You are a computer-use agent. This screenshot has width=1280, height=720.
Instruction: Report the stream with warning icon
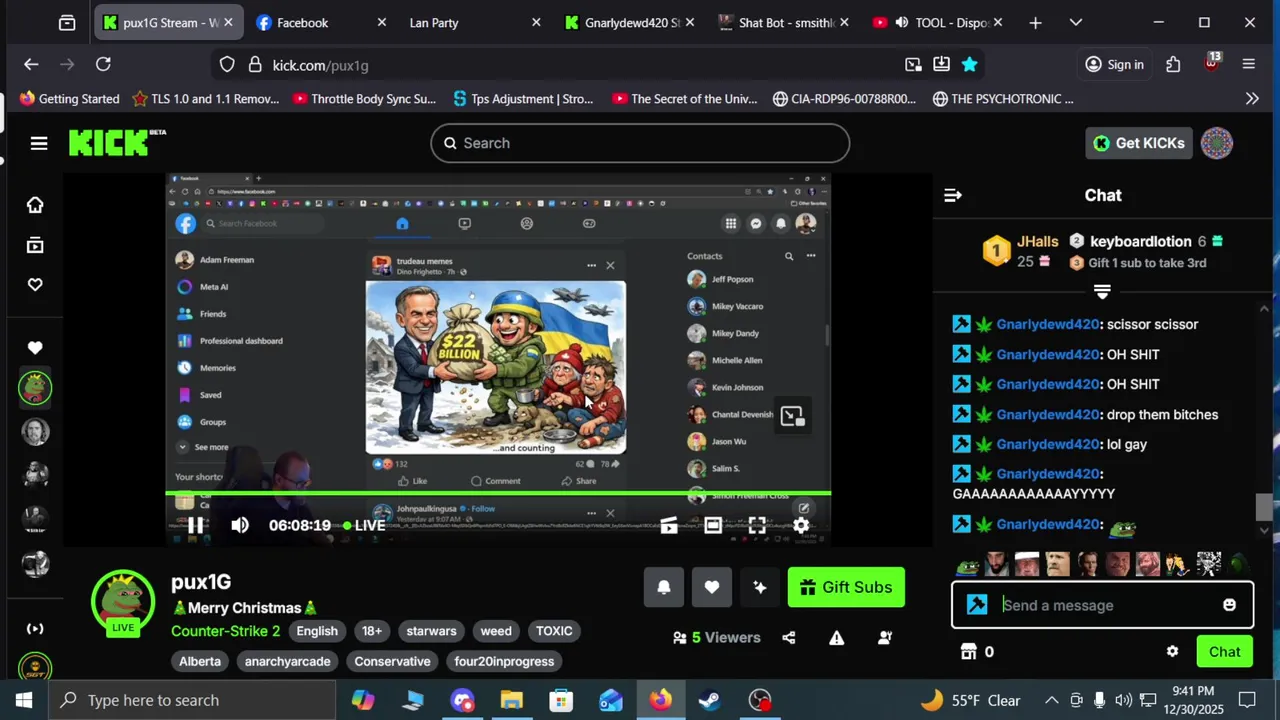837,638
